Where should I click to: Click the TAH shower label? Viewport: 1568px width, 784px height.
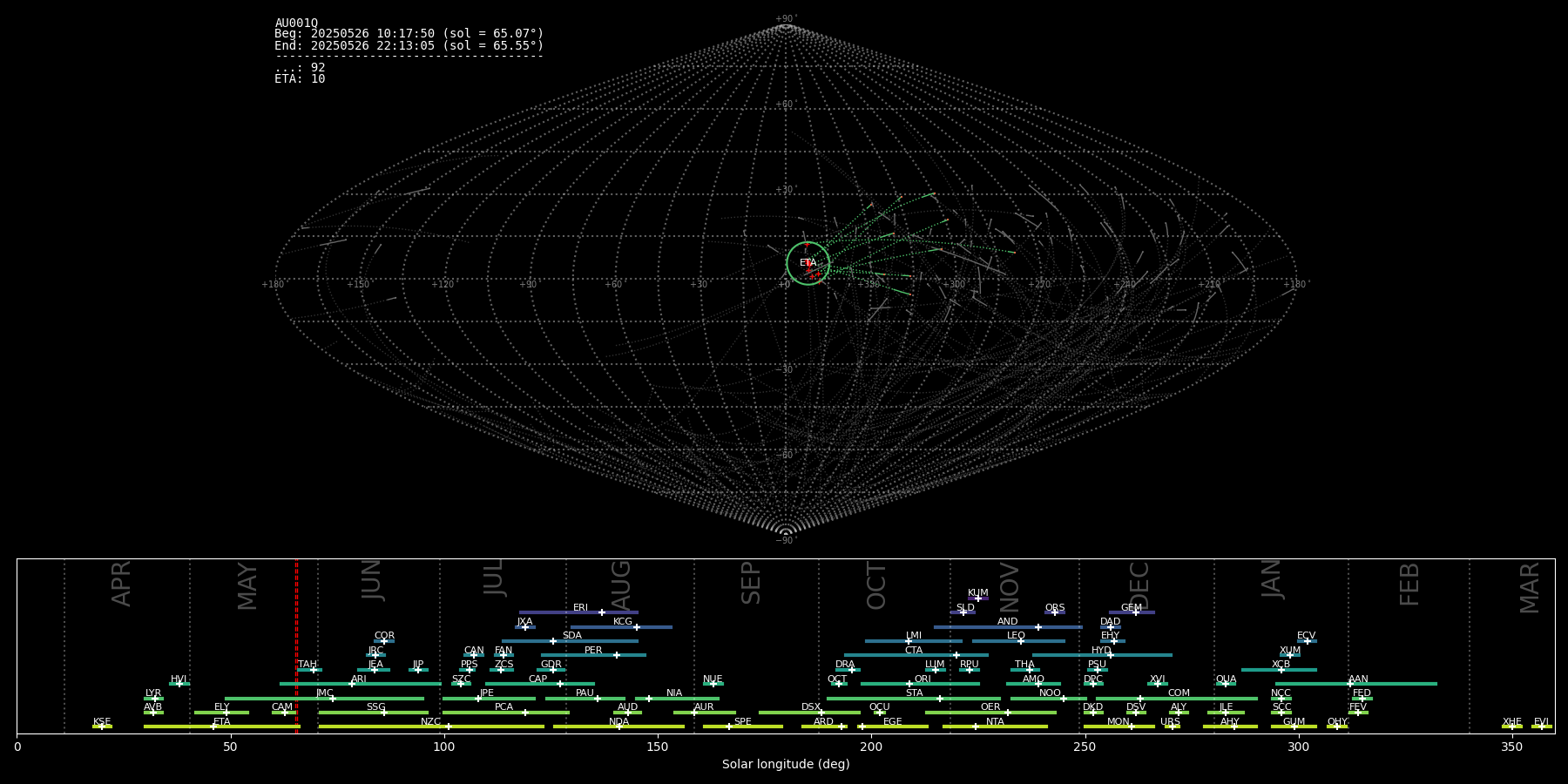pyautogui.click(x=307, y=665)
